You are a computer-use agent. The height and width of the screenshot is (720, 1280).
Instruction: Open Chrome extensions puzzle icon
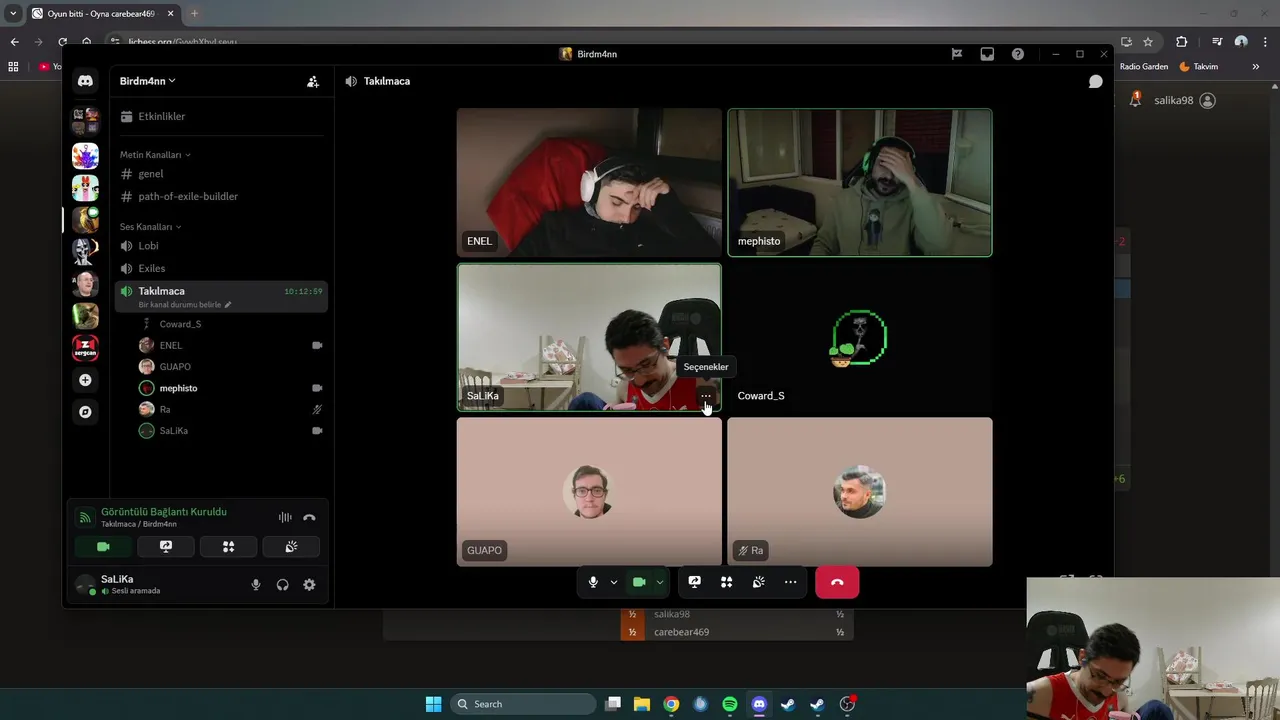coord(1181,42)
